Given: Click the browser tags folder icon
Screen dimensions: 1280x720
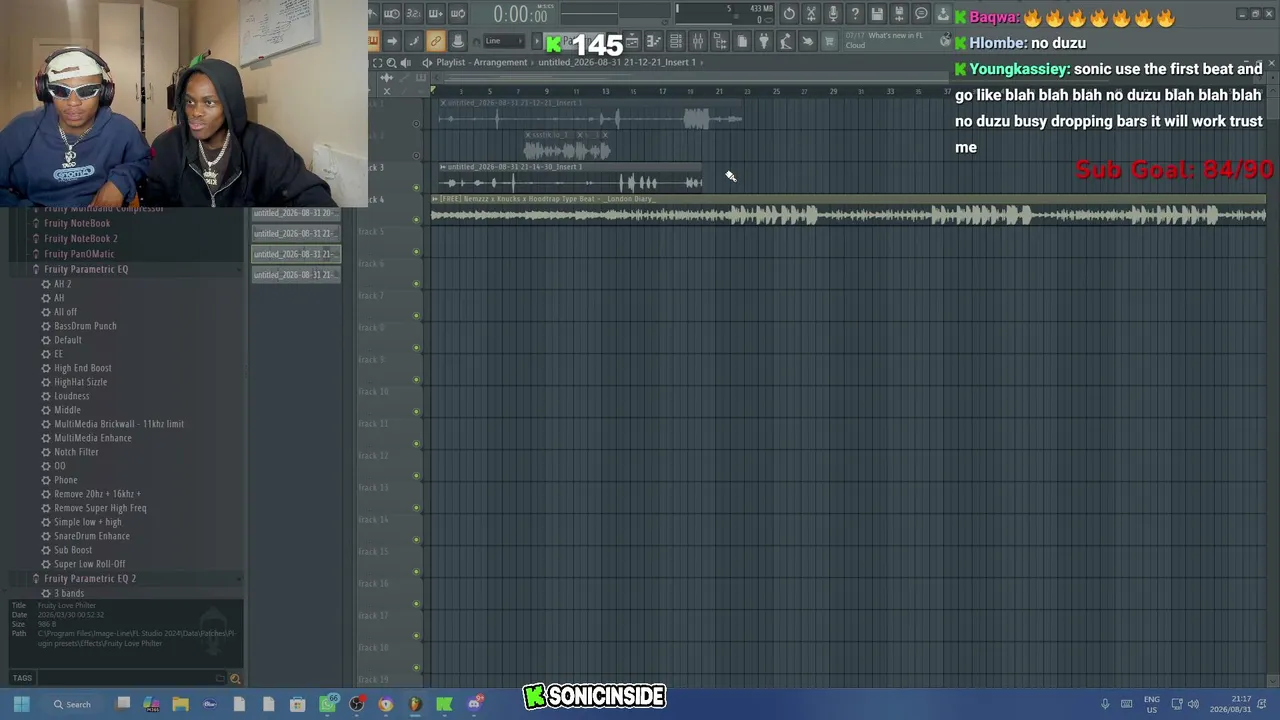Looking at the screenshot, I should 220,679.
